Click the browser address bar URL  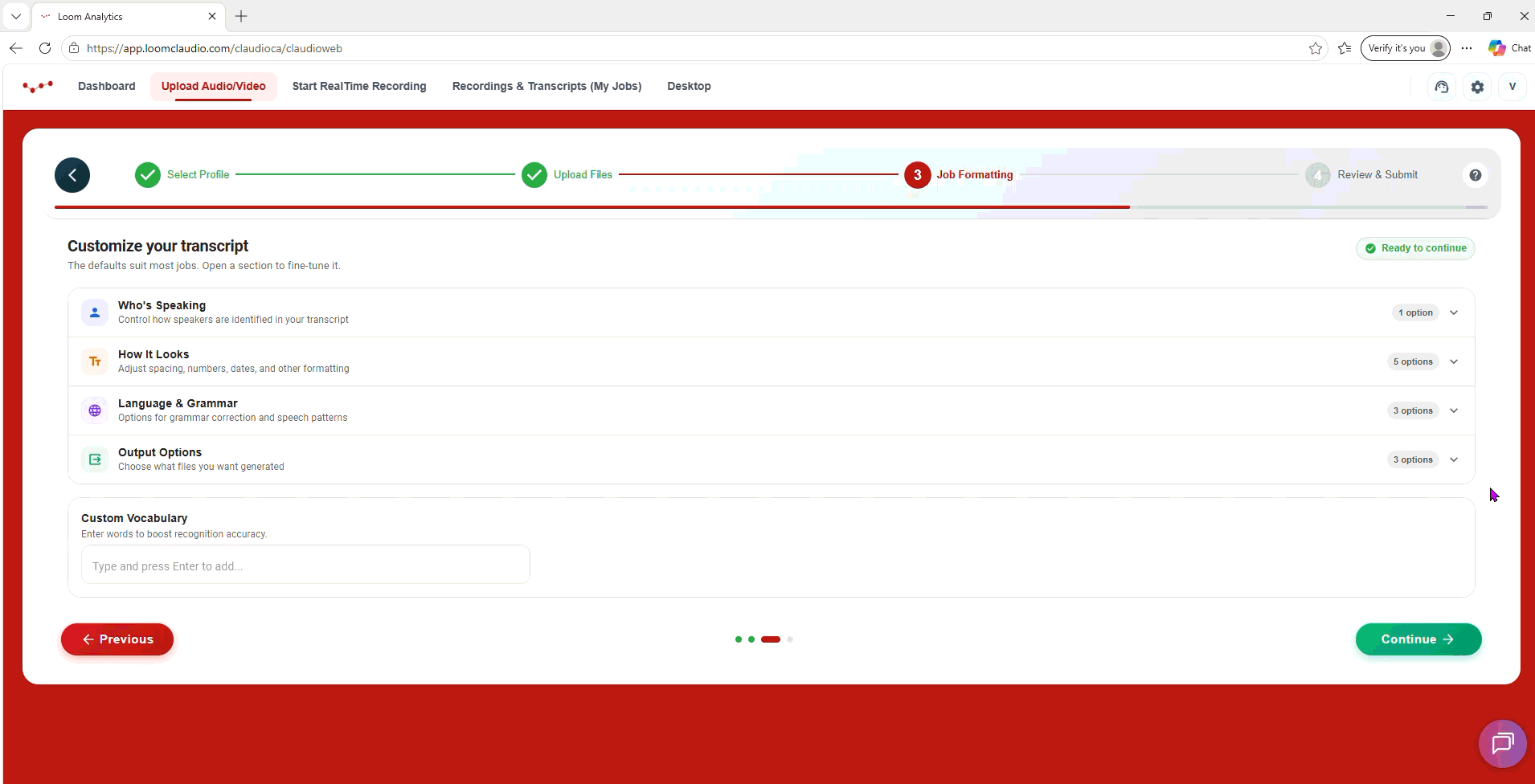point(215,48)
